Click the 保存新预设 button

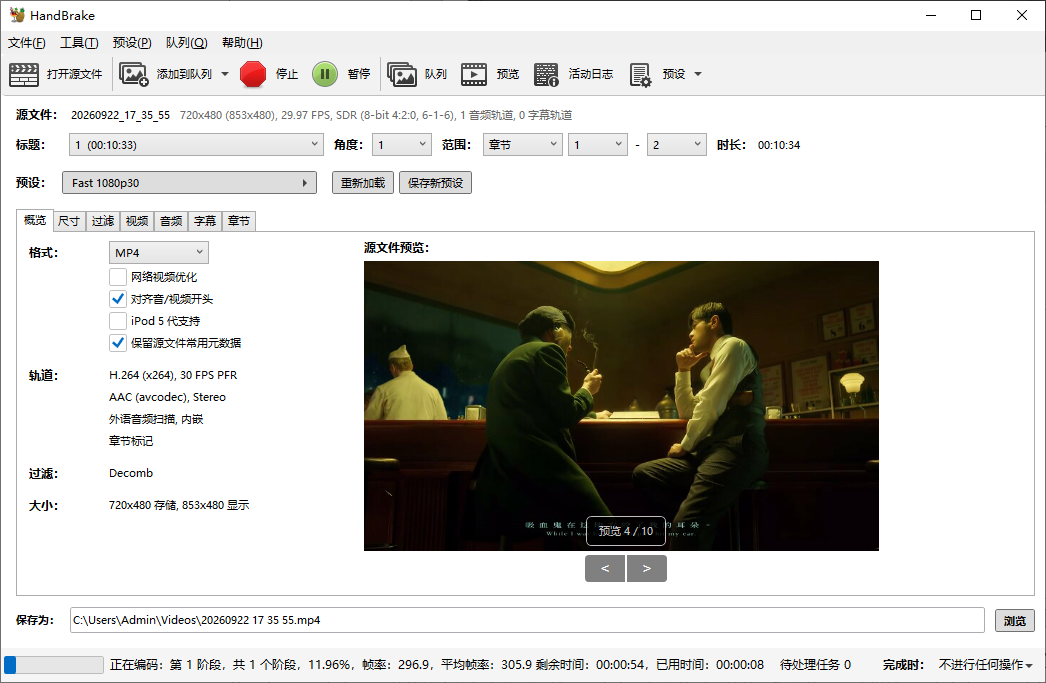(x=436, y=183)
